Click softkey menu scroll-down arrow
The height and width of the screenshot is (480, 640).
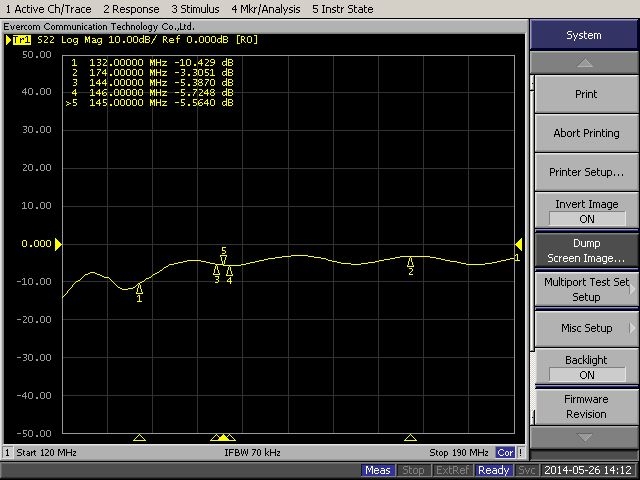[584, 438]
